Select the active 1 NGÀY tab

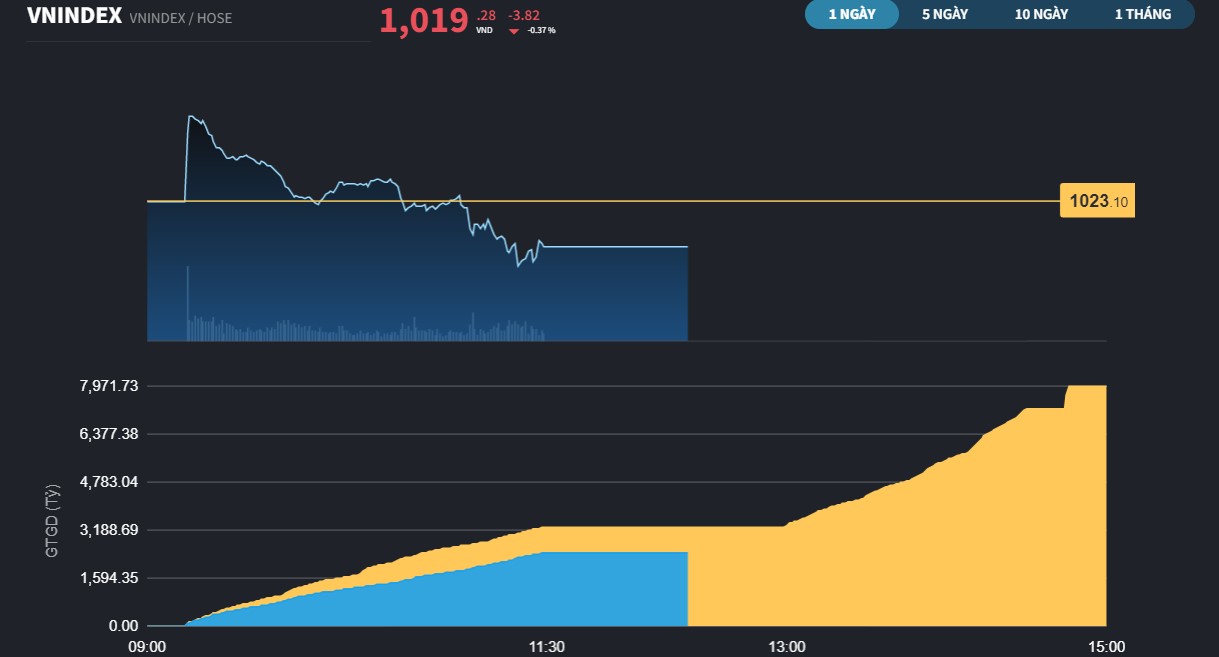(x=851, y=14)
